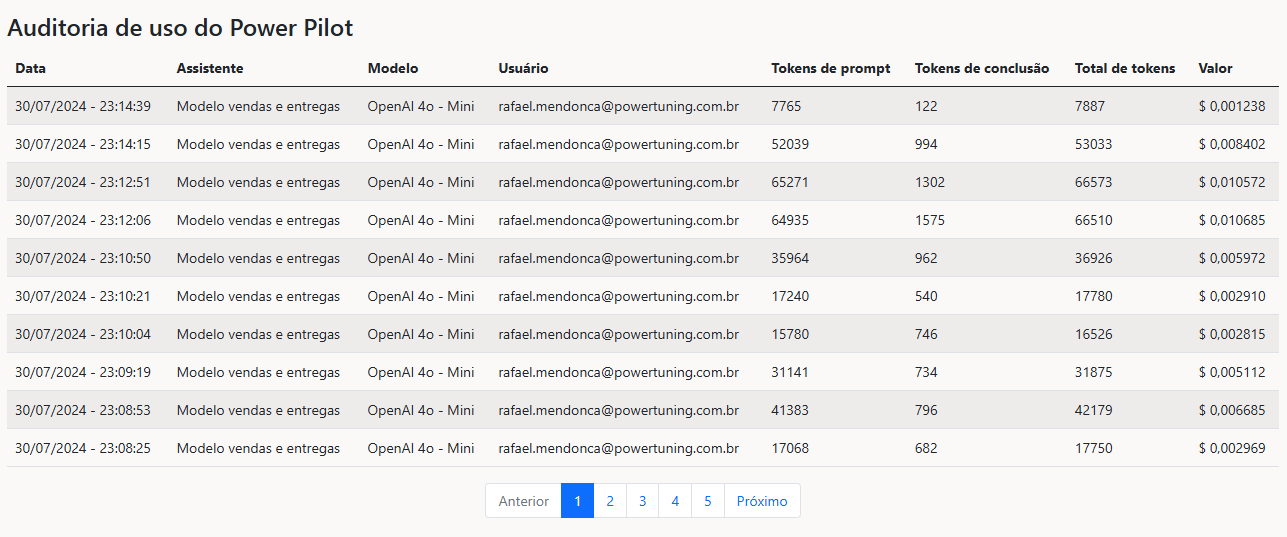1287x537 pixels.
Task: Open page 3 of the audit list
Action: [642, 501]
